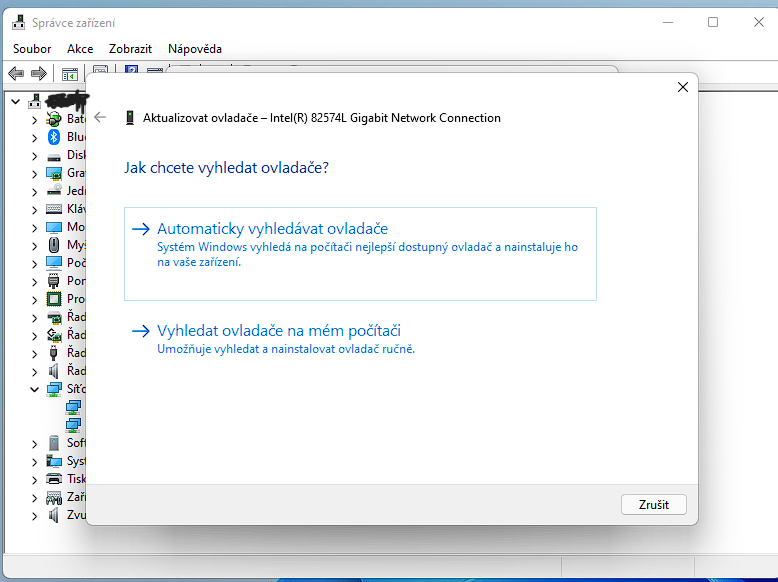Image resolution: width=778 pixels, height=582 pixels.
Task: Expand the mouse devices category chevron
Action: (34, 245)
